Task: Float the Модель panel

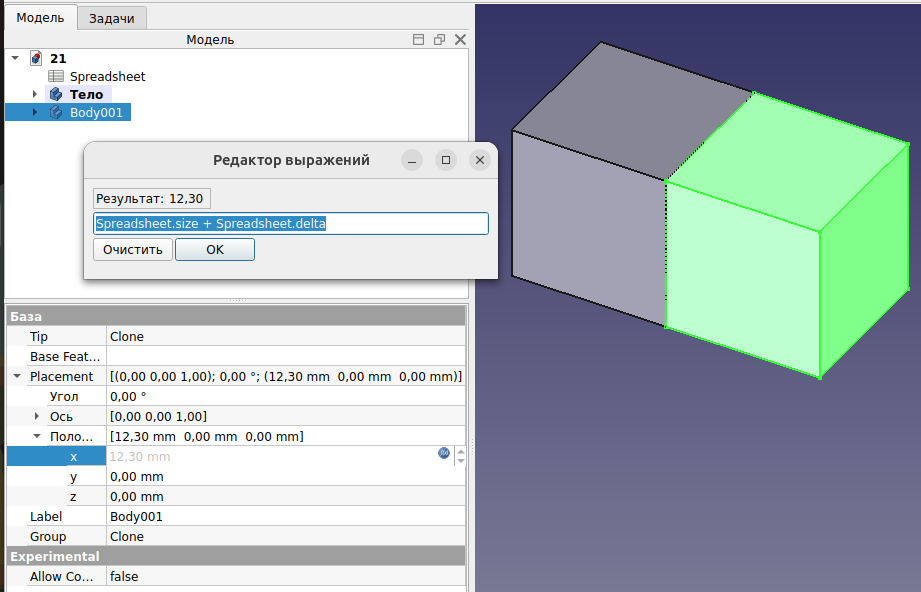Action: (439, 39)
